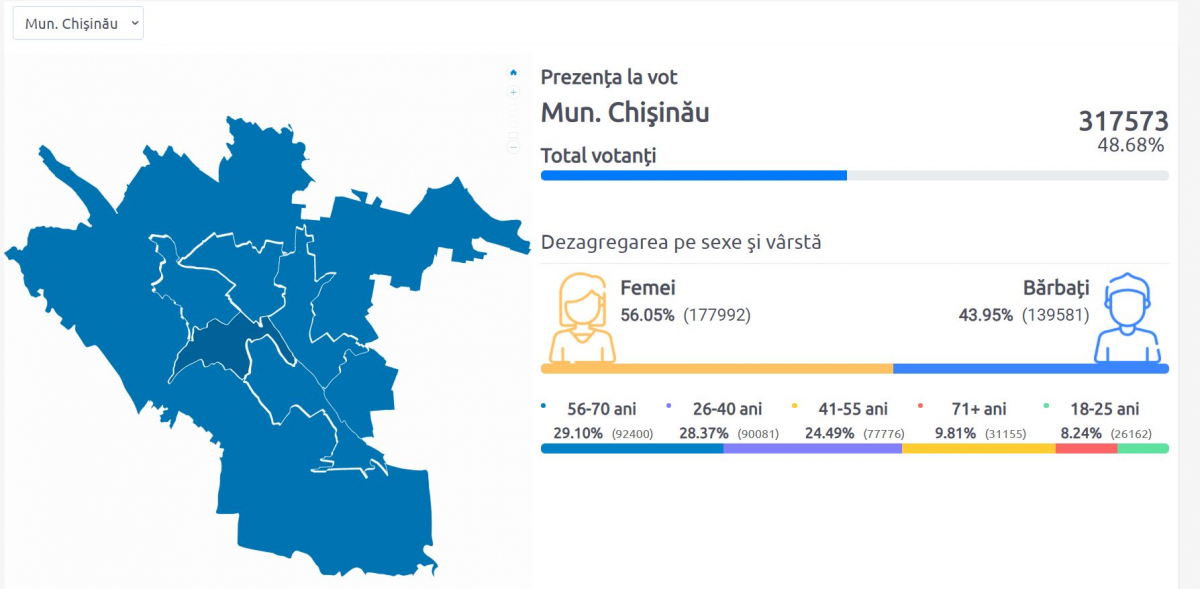Image resolution: width=1200 pixels, height=589 pixels.
Task: Click the 41-55 ani yellow legend dot
Action: click(x=794, y=406)
